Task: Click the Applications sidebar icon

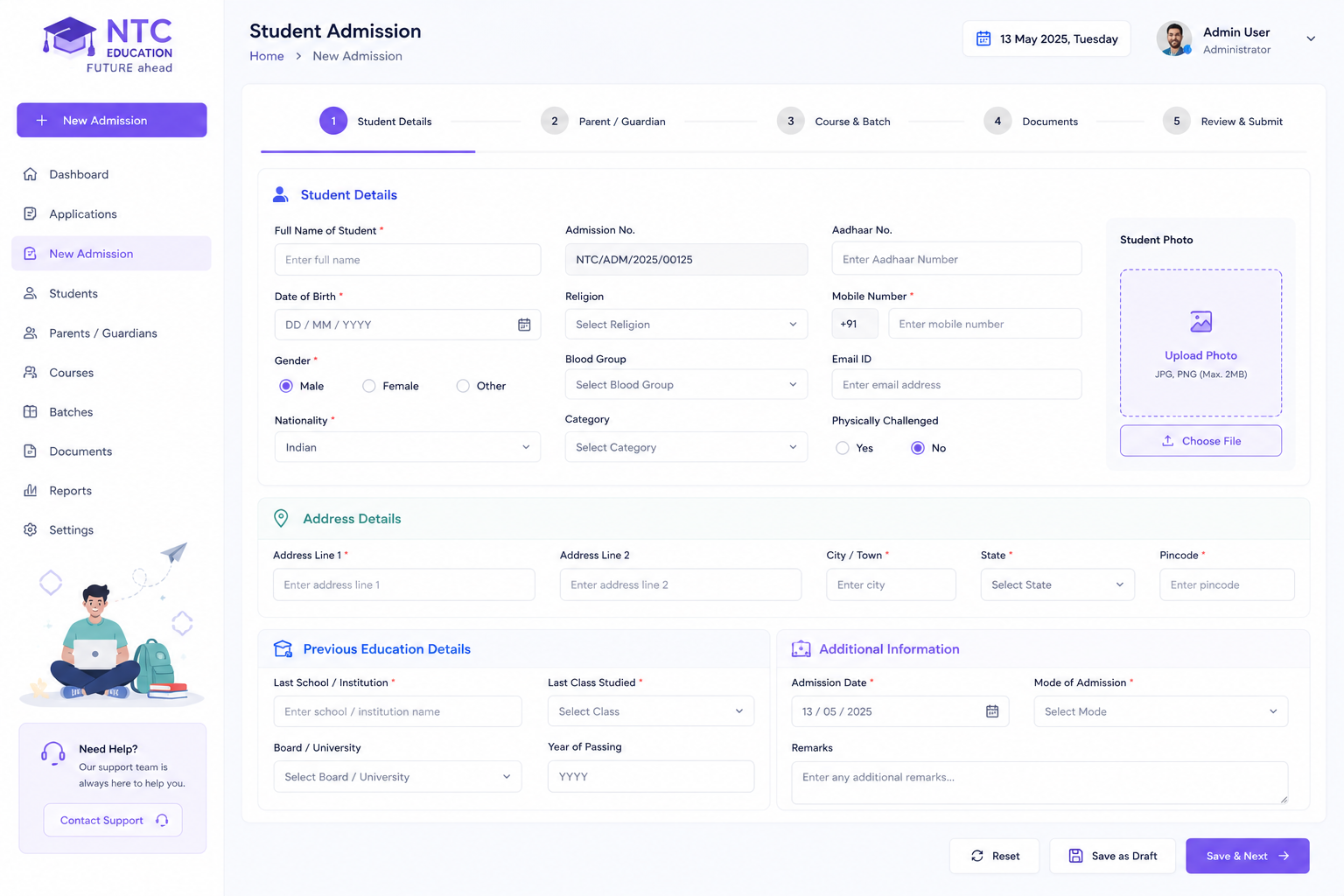Action: click(31, 213)
